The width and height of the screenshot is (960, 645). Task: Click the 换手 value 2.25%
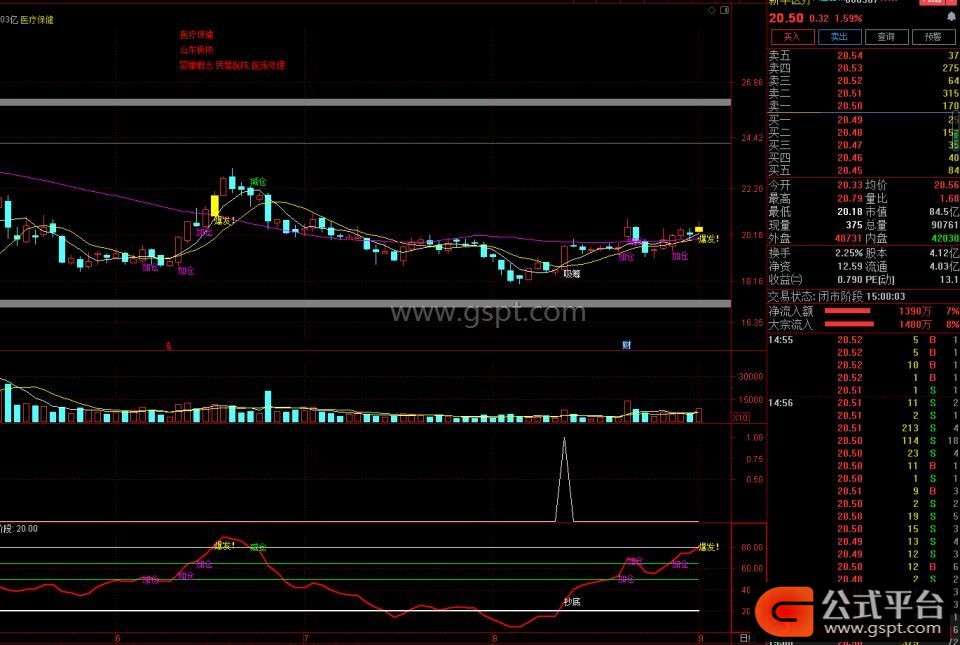[x=849, y=253]
